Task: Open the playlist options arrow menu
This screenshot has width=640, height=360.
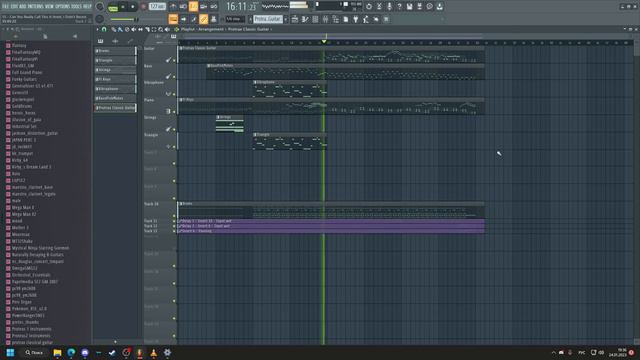Action: pyautogui.click(x=97, y=29)
